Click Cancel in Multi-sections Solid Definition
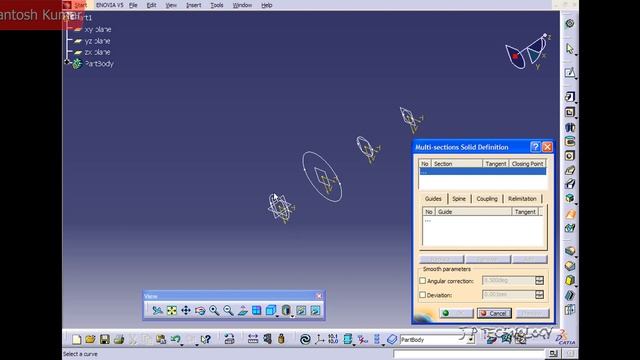The width and height of the screenshot is (640, 360). click(x=494, y=313)
